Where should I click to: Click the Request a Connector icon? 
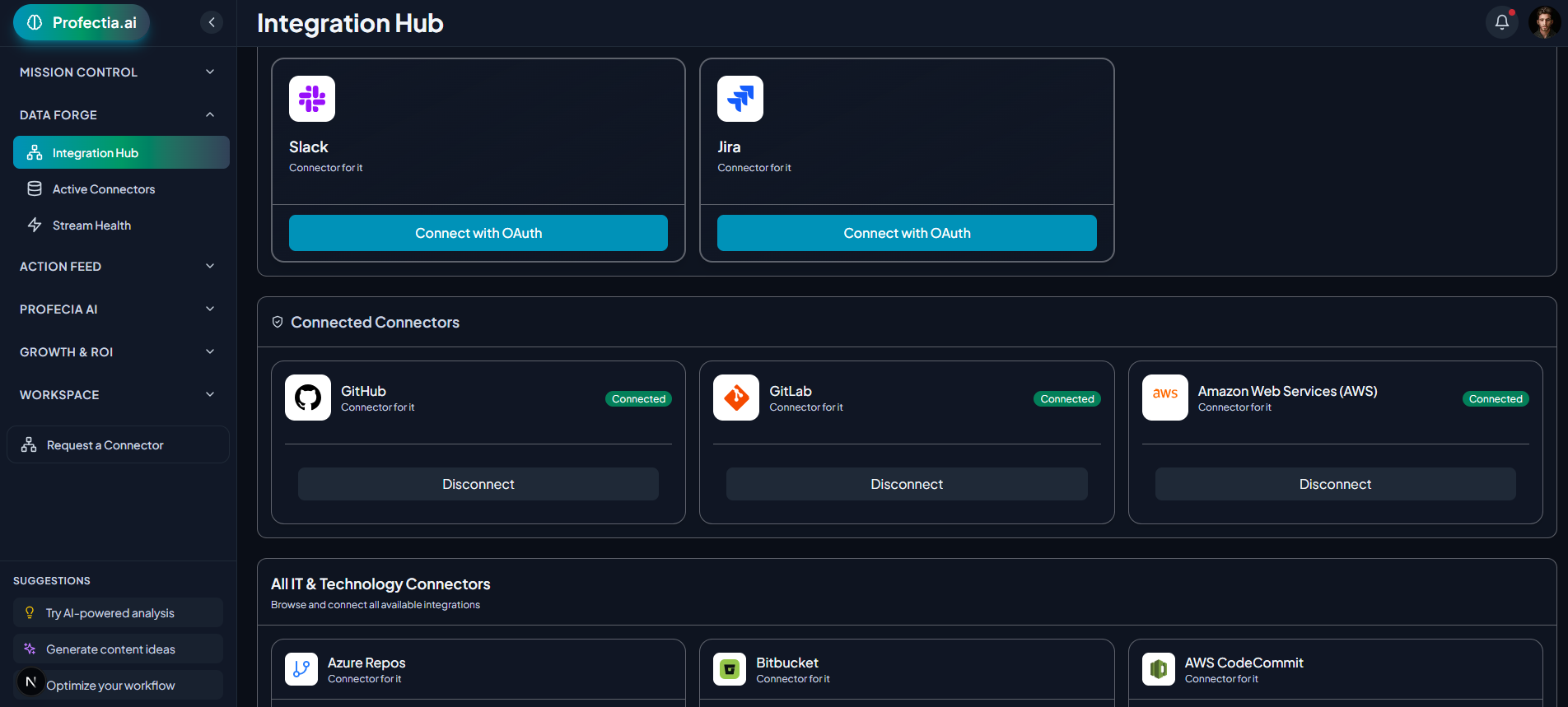[29, 444]
